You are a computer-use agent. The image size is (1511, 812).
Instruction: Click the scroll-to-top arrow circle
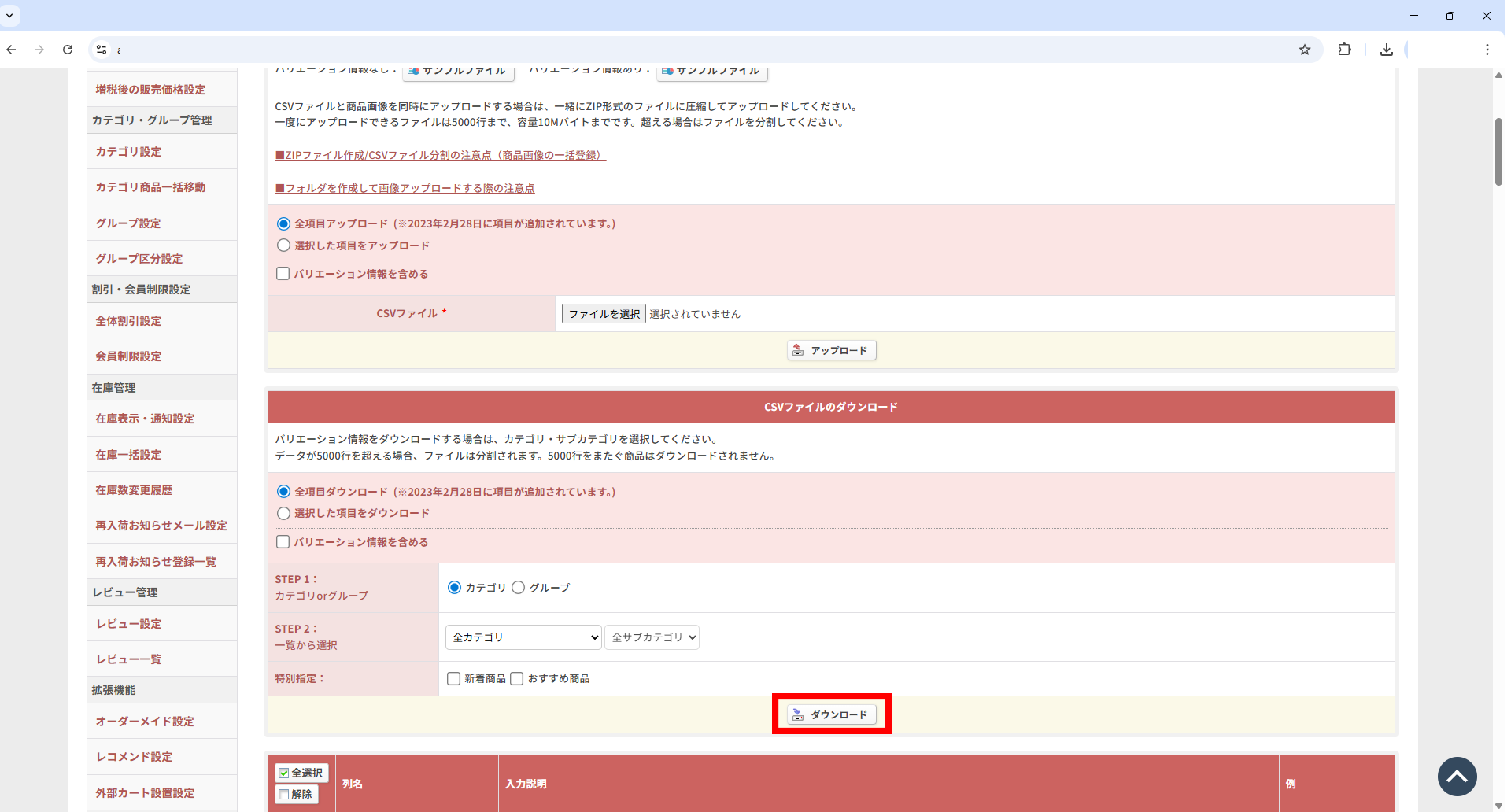[1457, 777]
